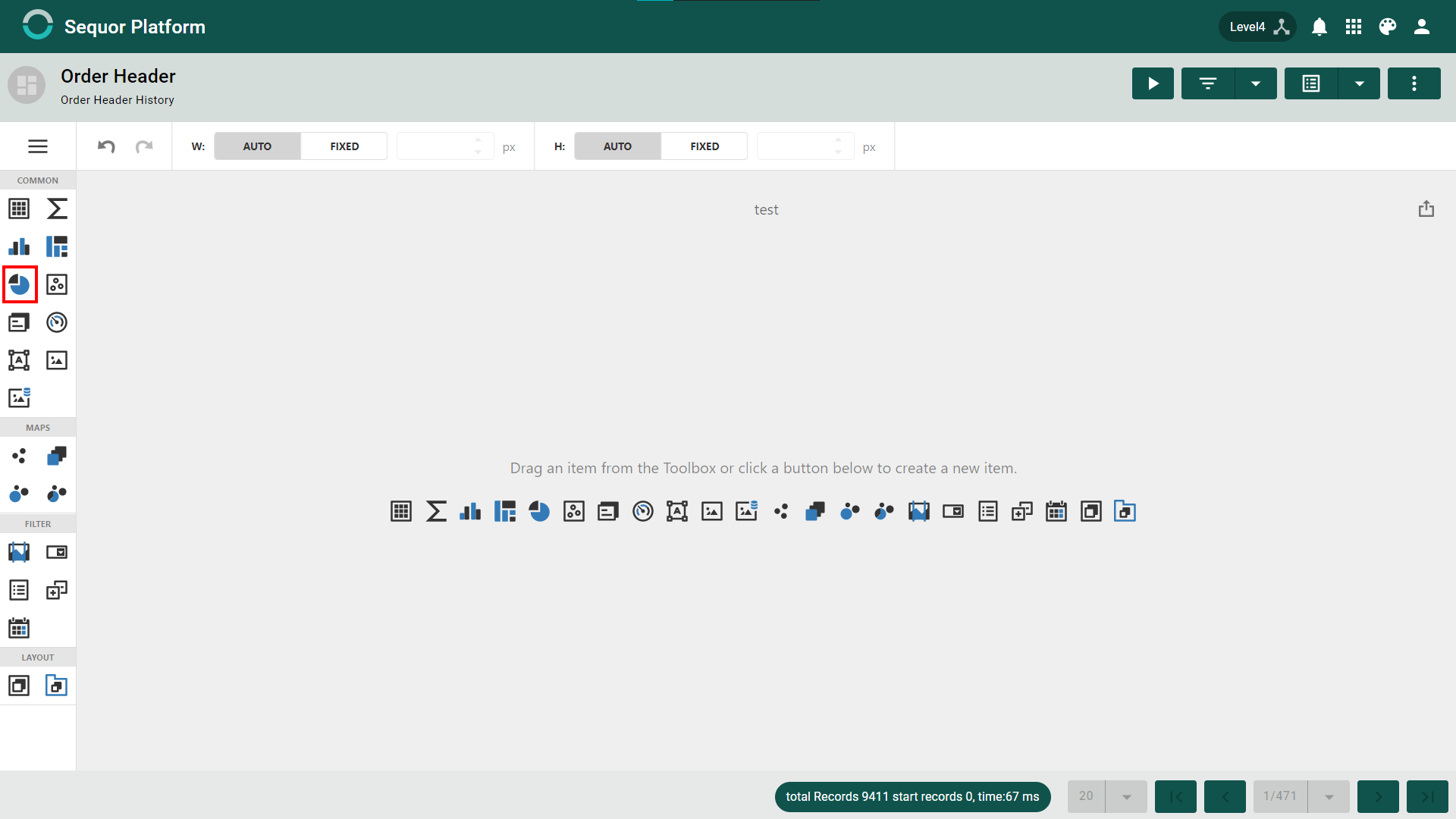The image size is (1456, 819).
Task: Open the page size dropdown showing 20
Action: tap(1127, 797)
